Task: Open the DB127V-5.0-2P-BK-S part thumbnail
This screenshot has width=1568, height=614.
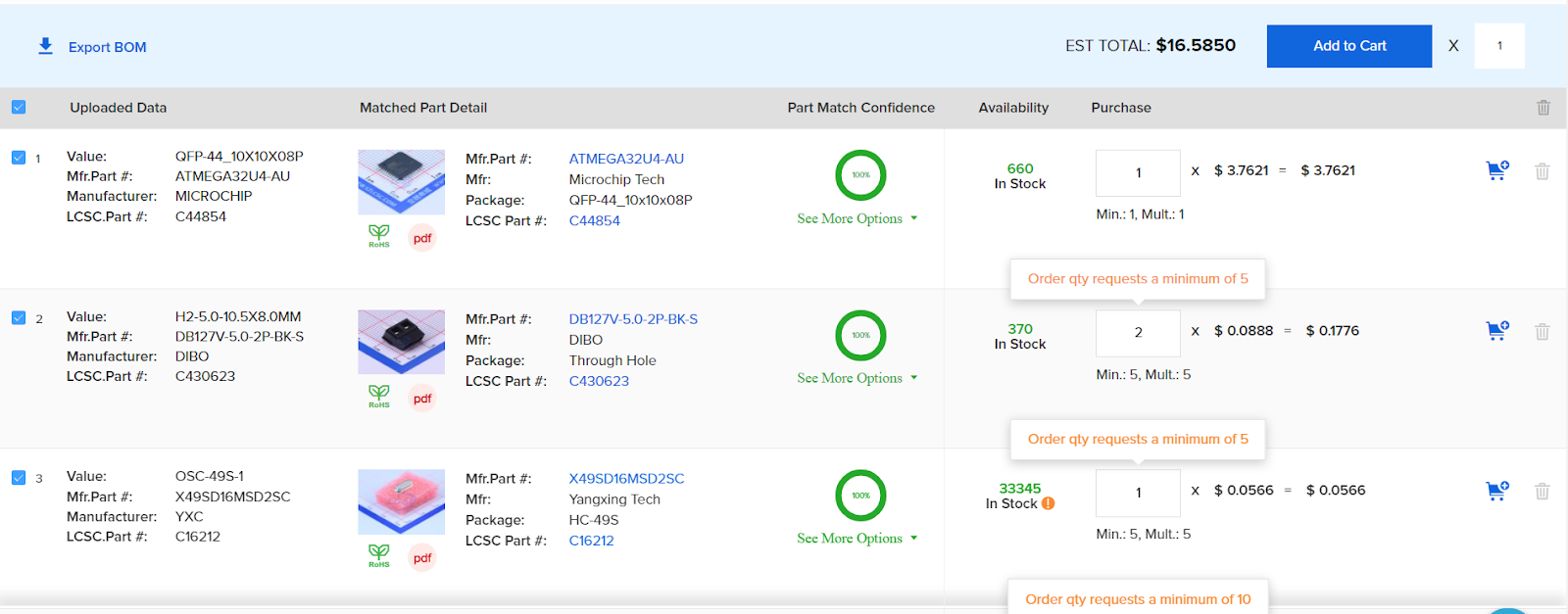Action: [401, 342]
